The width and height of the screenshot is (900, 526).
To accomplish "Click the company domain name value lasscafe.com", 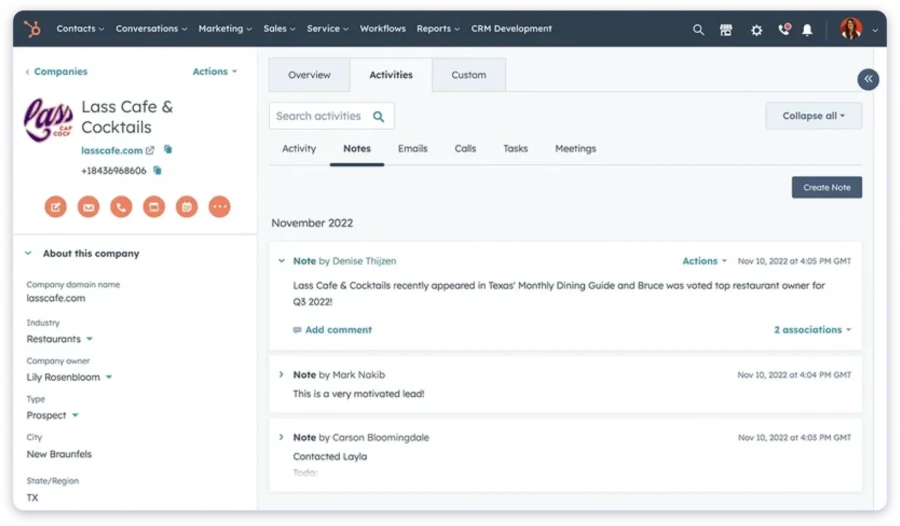I will coord(56,298).
